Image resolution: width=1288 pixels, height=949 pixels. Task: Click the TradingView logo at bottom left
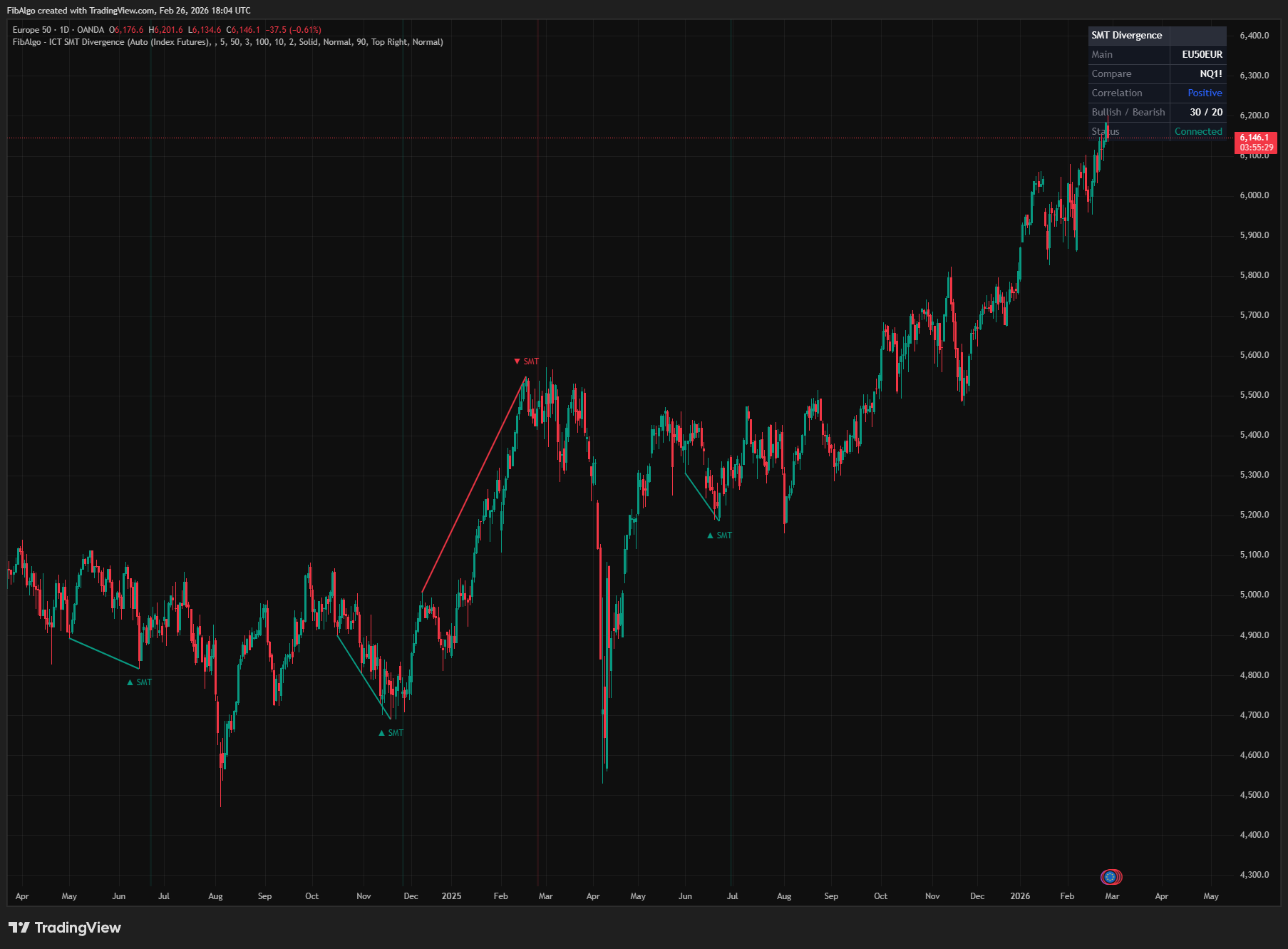pos(65,927)
